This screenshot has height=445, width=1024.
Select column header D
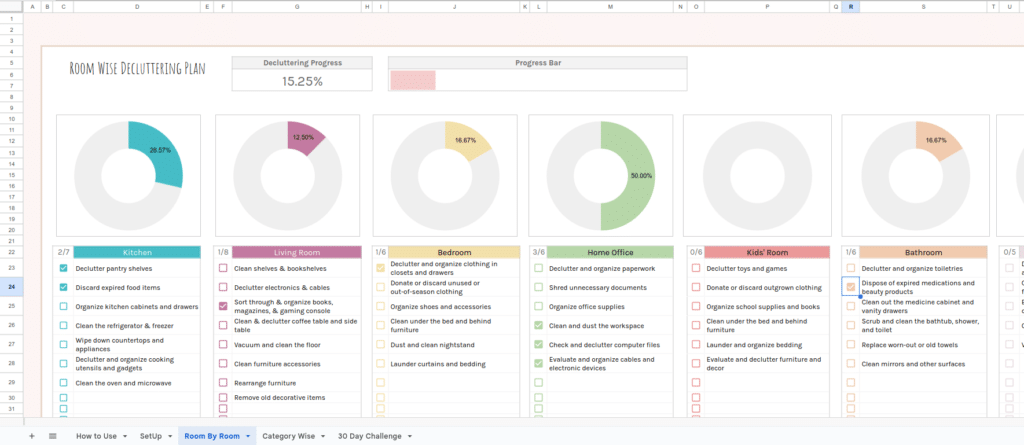(137, 6)
